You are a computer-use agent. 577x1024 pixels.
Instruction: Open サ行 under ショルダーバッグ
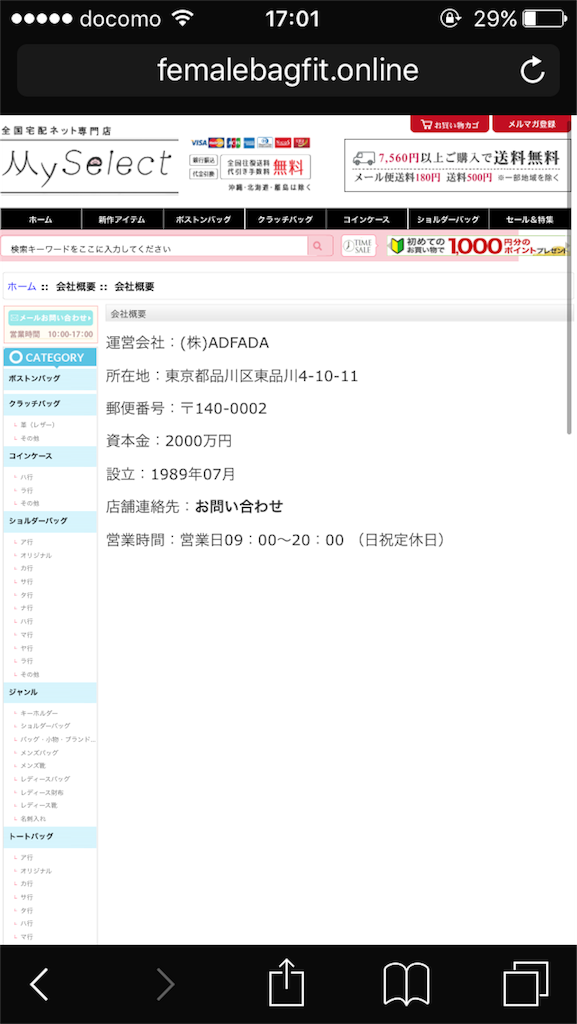(27, 581)
